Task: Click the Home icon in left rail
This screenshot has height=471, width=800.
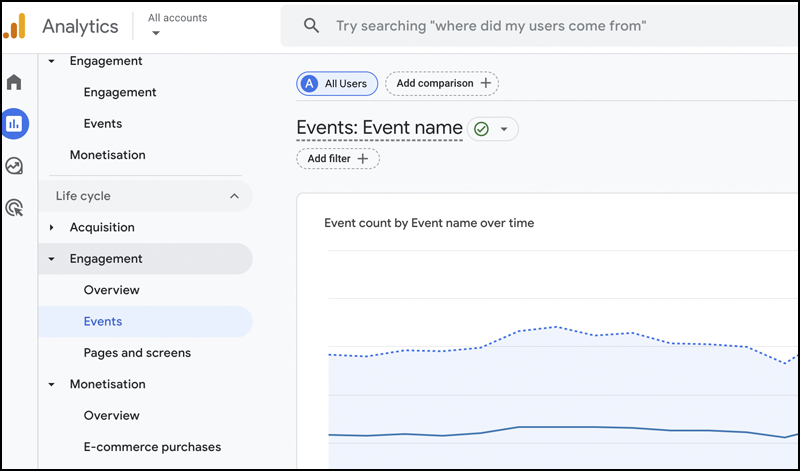Action: click(14, 82)
